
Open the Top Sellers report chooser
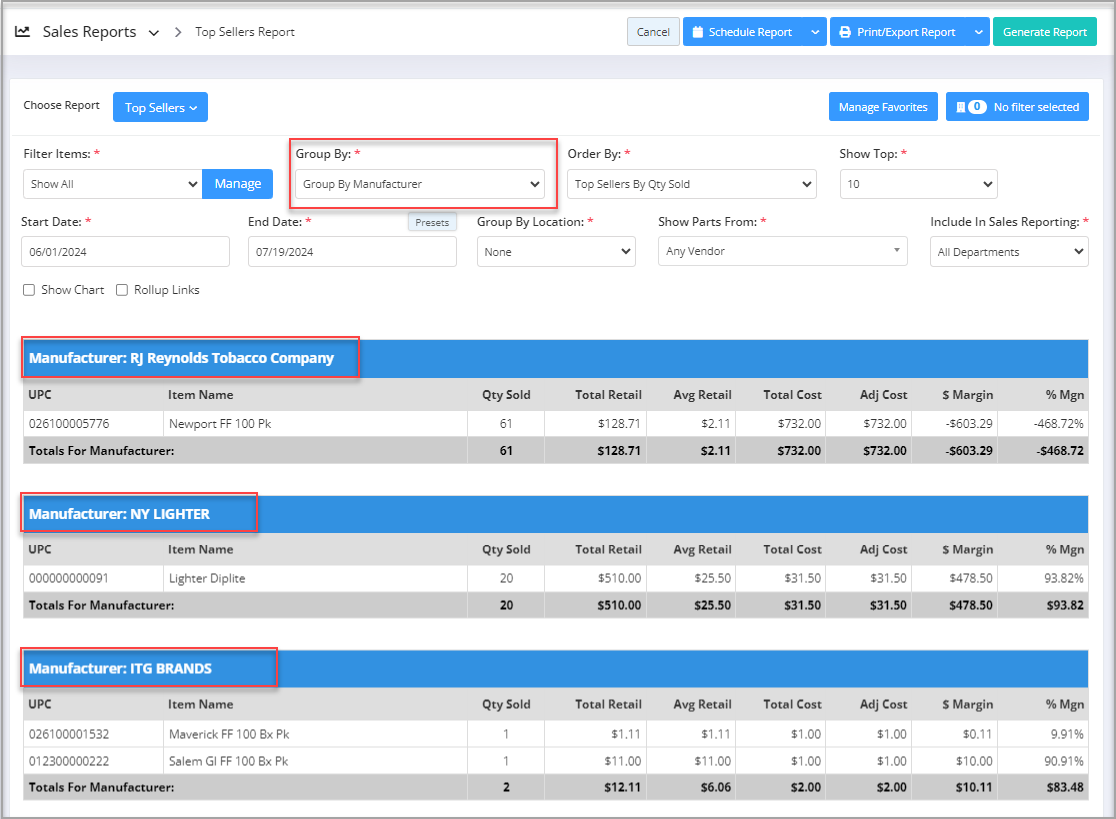pos(160,107)
